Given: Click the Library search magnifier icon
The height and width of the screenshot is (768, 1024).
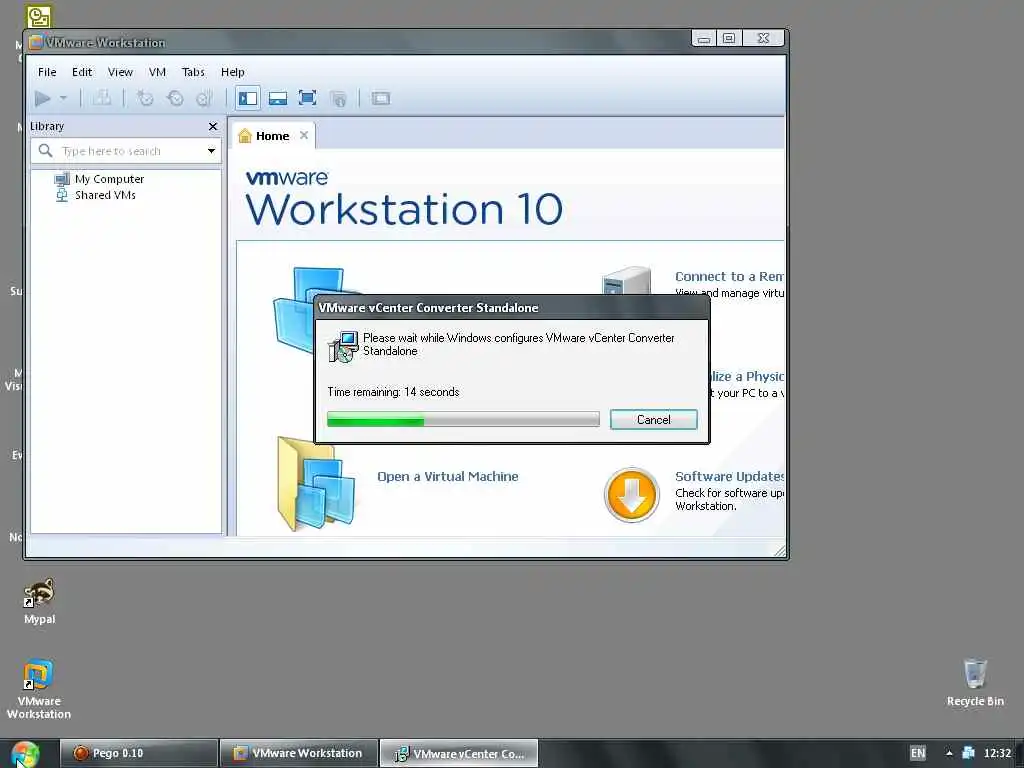Looking at the screenshot, I should (45, 151).
